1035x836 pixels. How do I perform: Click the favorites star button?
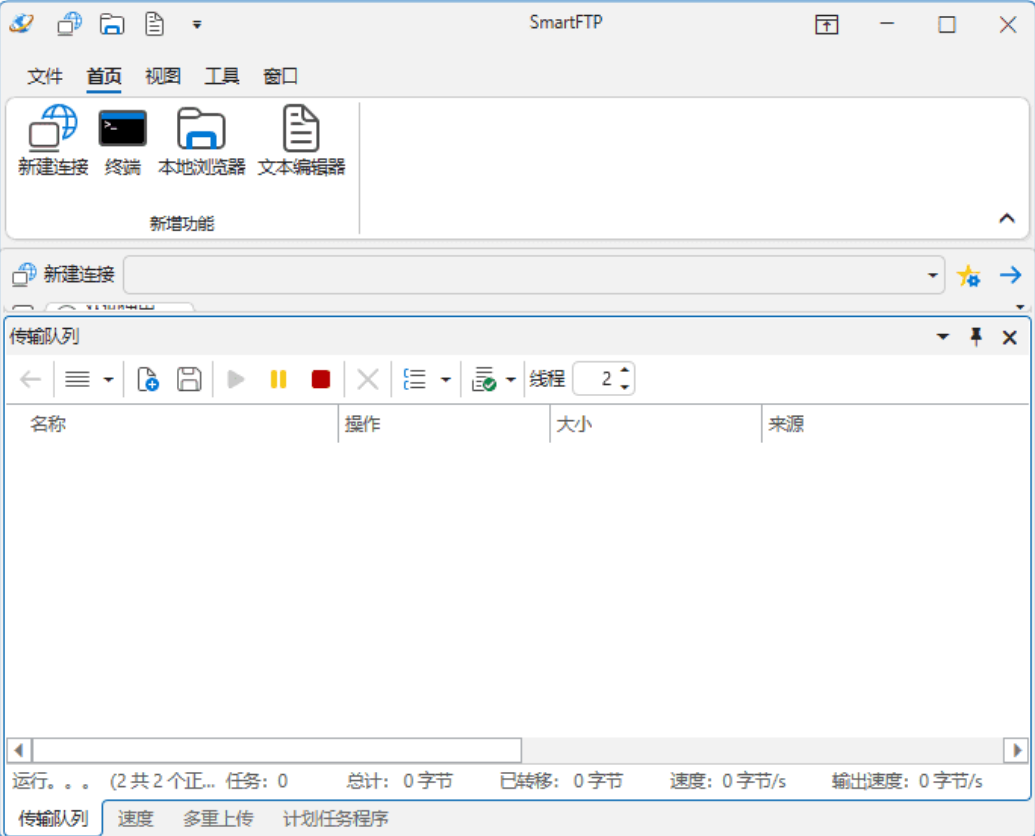click(x=968, y=273)
